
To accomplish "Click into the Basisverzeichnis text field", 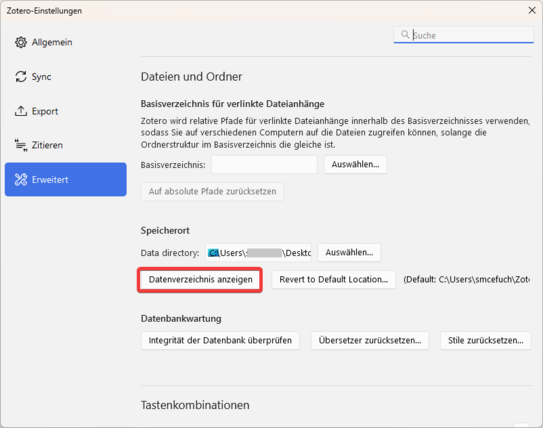I will point(264,164).
